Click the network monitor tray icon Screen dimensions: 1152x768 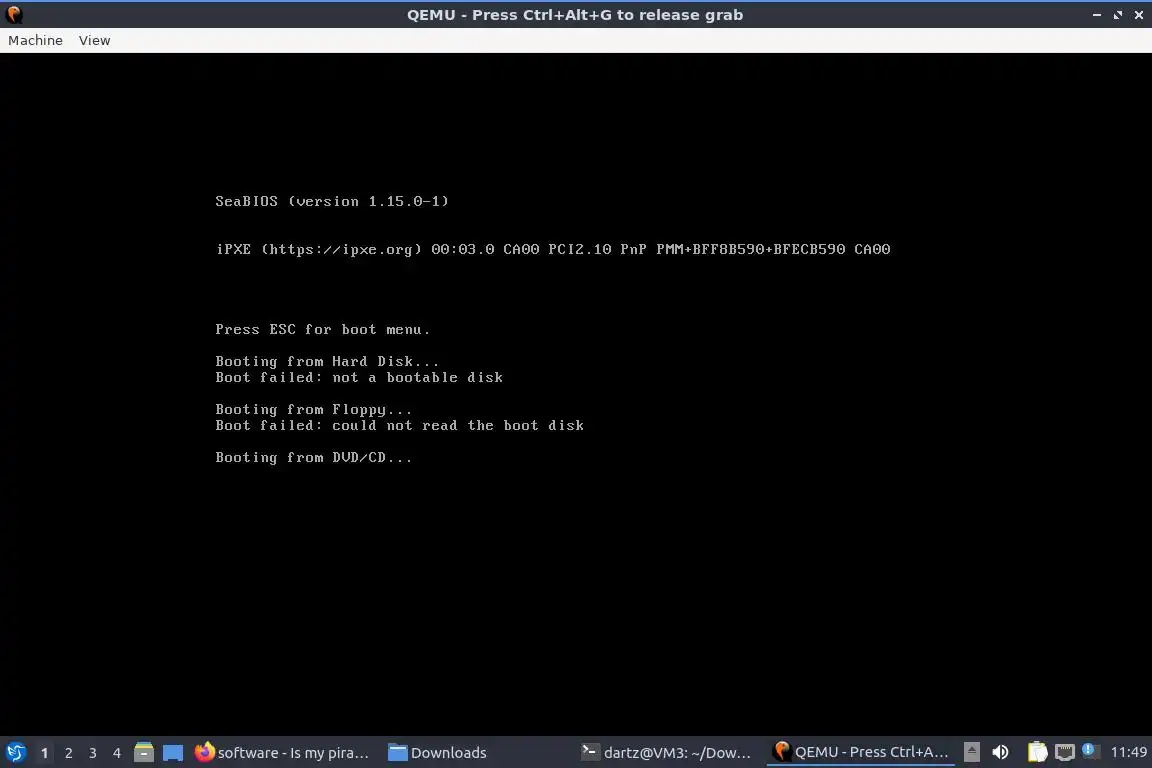(1065, 753)
